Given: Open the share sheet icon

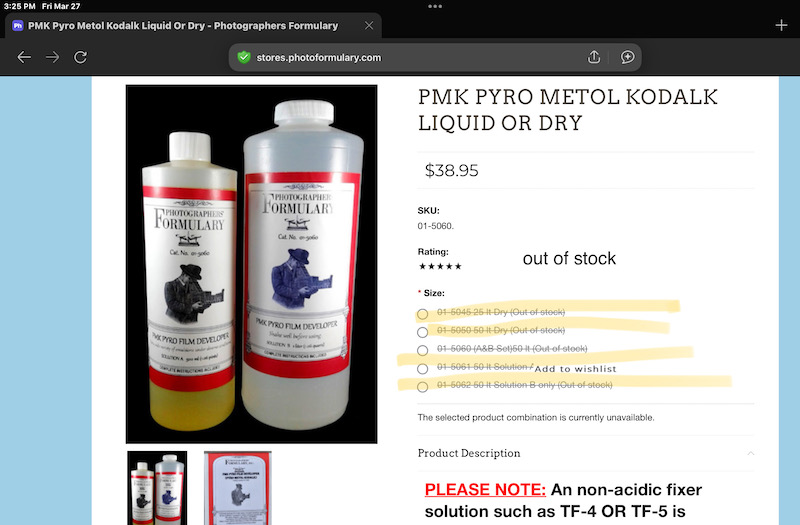Looking at the screenshot, I should click(x=594, y=57).
